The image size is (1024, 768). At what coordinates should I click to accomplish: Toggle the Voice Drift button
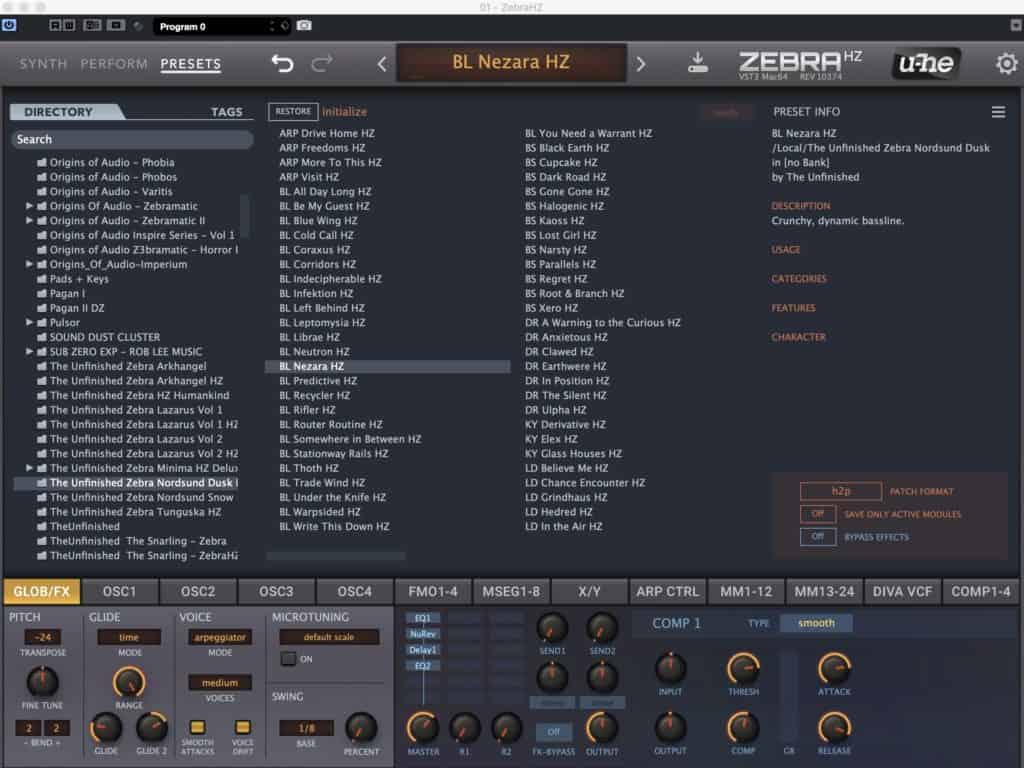tap(242, 727)
